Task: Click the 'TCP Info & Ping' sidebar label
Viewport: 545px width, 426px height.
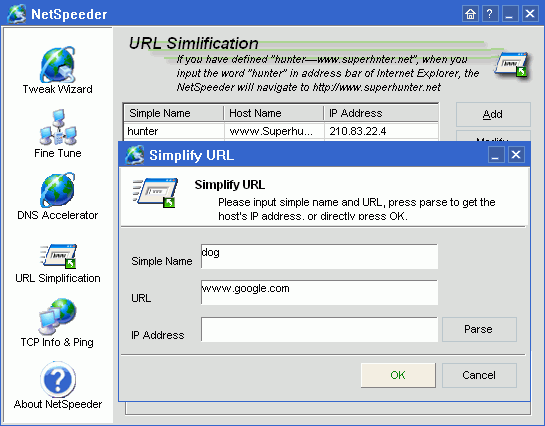Action: point(57,342)
